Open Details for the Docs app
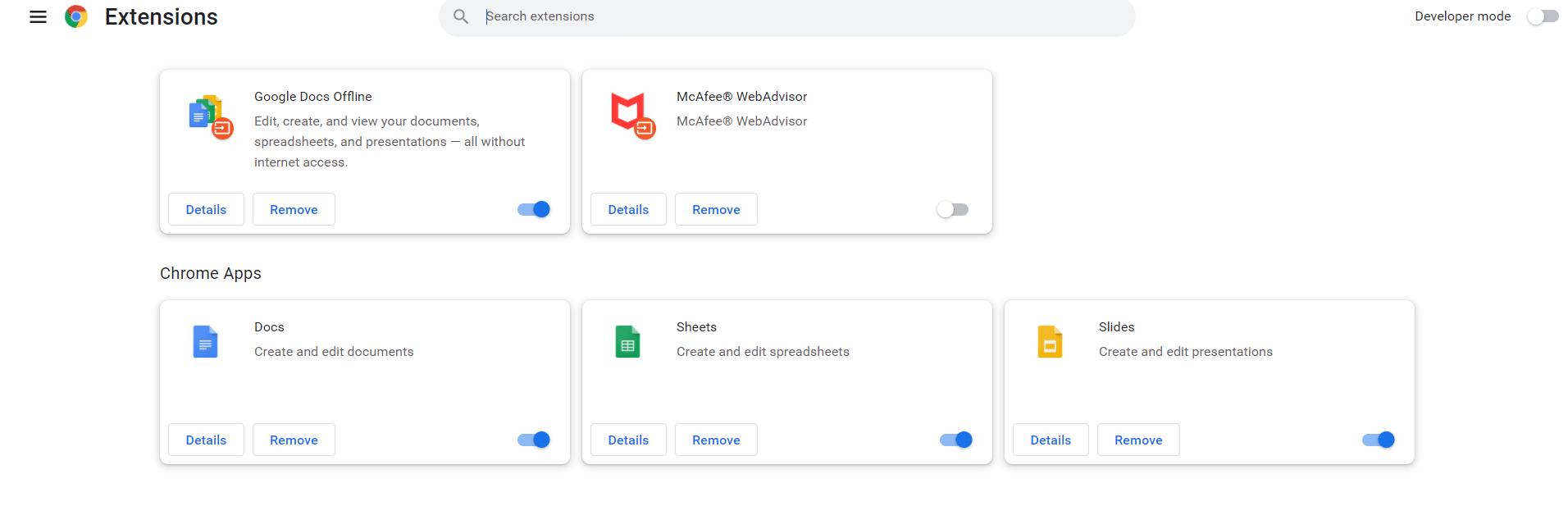This screenshot has height=529, width=1568. pos(206,440)
